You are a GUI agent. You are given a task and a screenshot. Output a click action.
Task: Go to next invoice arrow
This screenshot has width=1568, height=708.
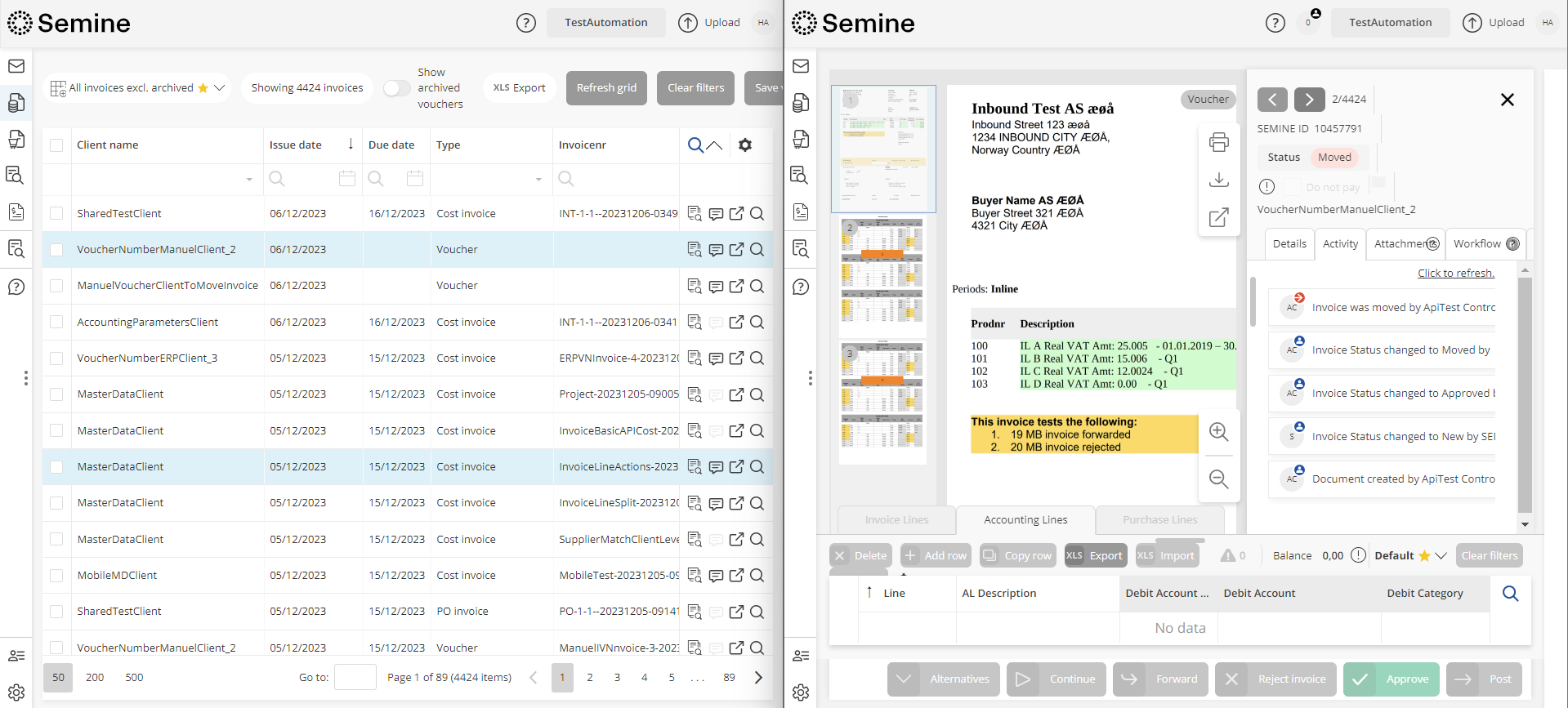click(1309, 100)
